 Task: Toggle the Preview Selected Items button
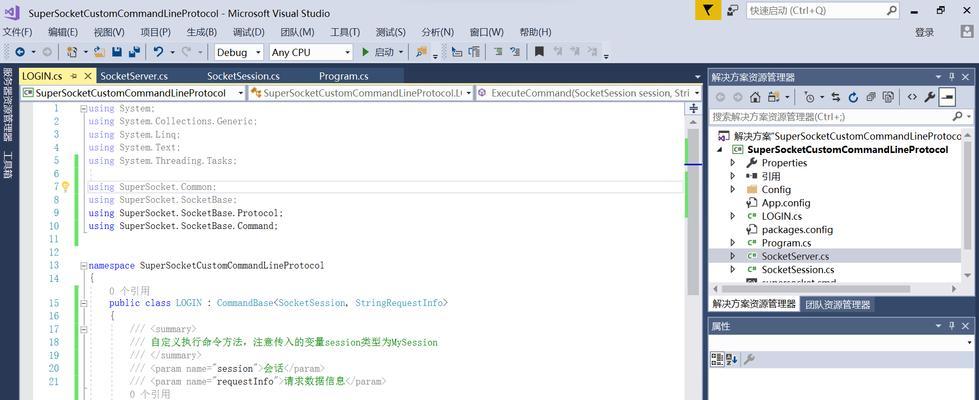pyautogui.click(x=948, y=97)
